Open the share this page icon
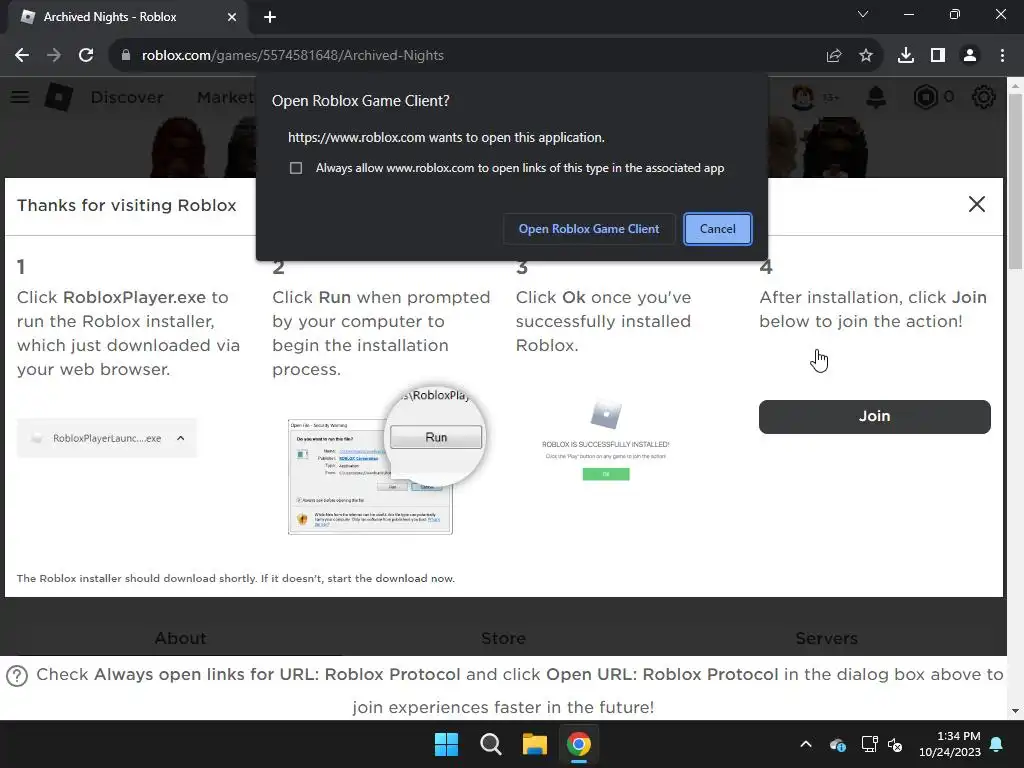Screen dimensions: 1024x768 834,56
